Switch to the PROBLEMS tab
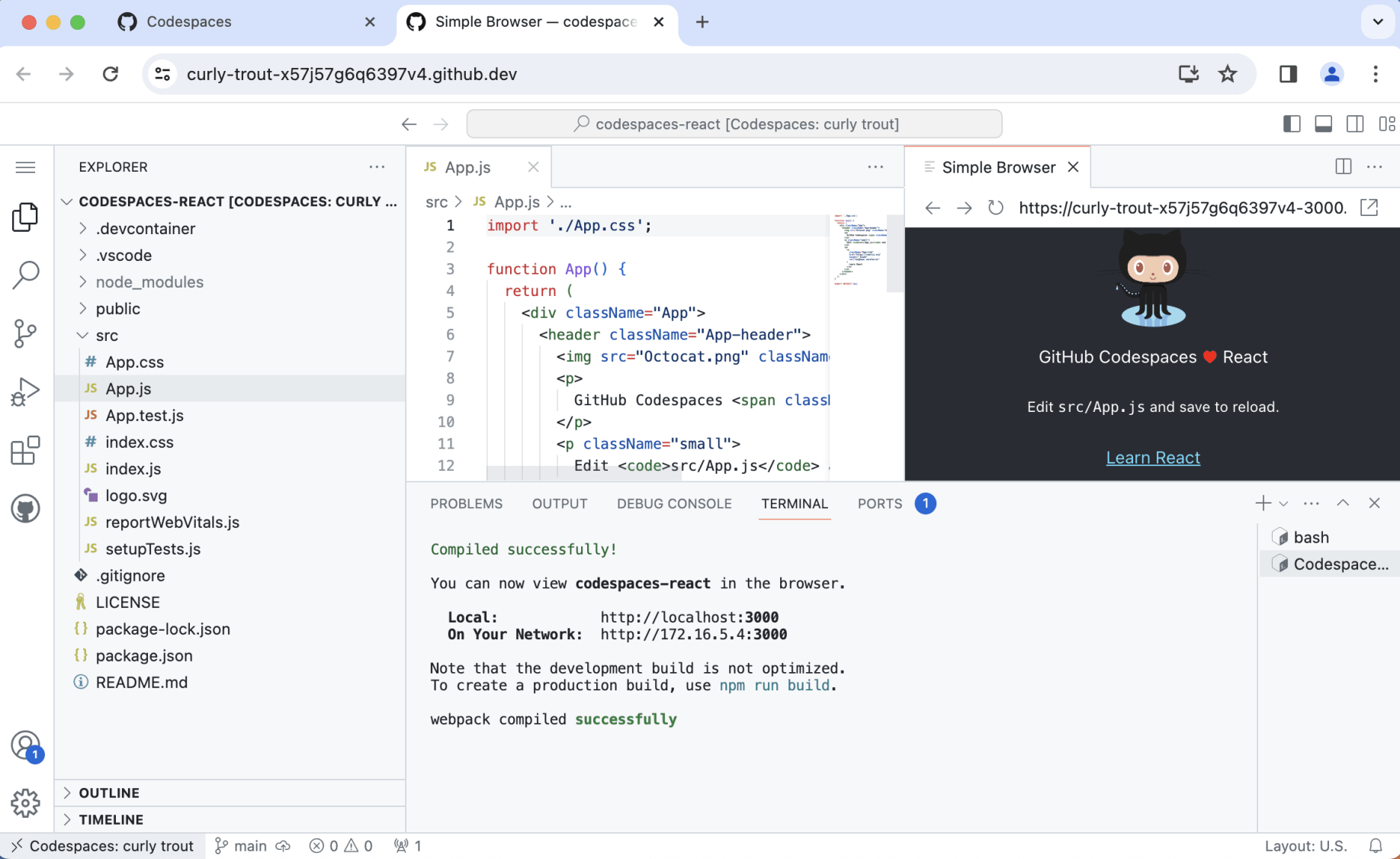1400x859 pixels. tap(466, 503)
